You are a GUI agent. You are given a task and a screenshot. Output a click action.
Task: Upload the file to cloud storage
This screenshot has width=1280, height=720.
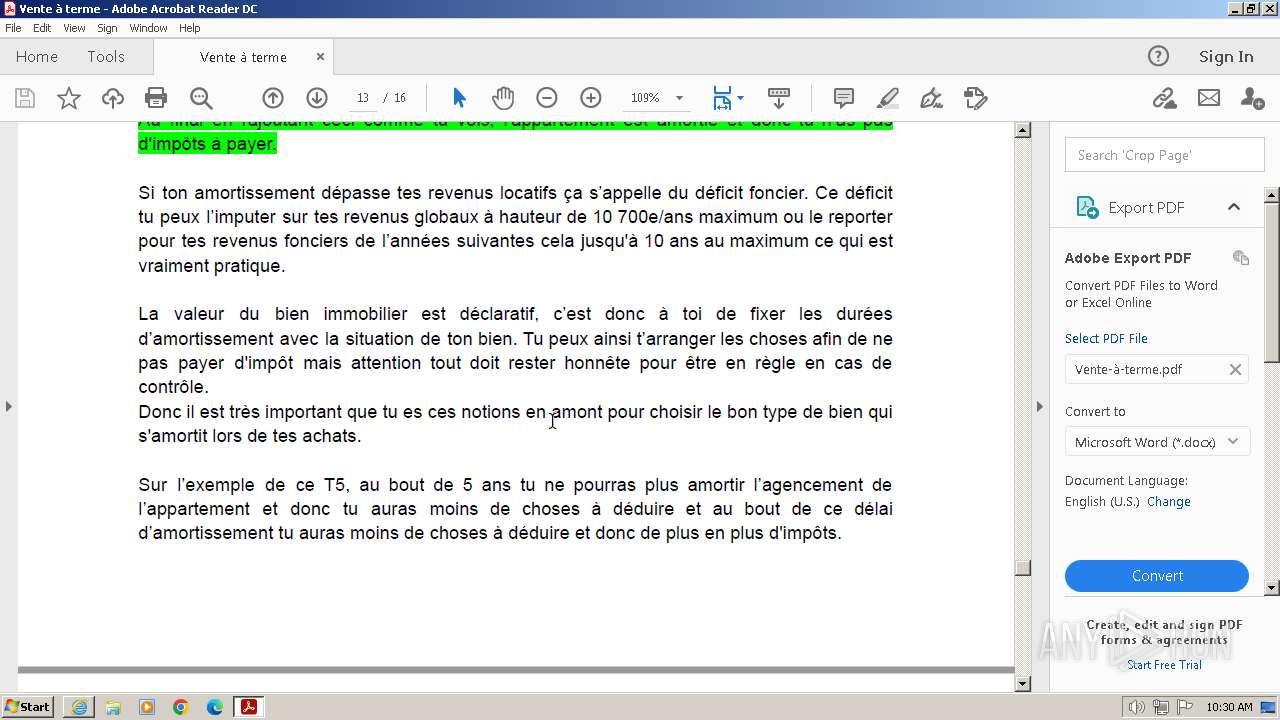(113, 98)
